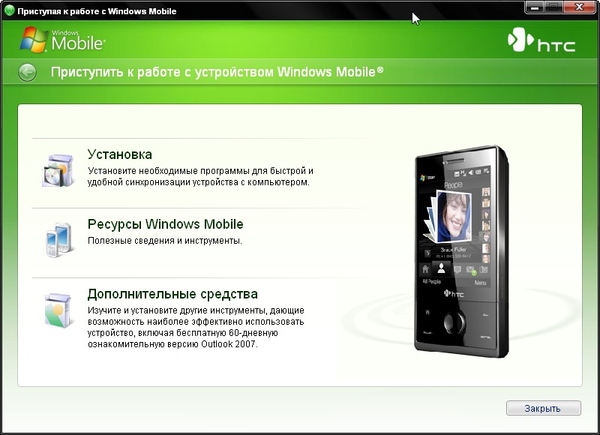Open the Дополнительные средства heading

pos(173,294)
